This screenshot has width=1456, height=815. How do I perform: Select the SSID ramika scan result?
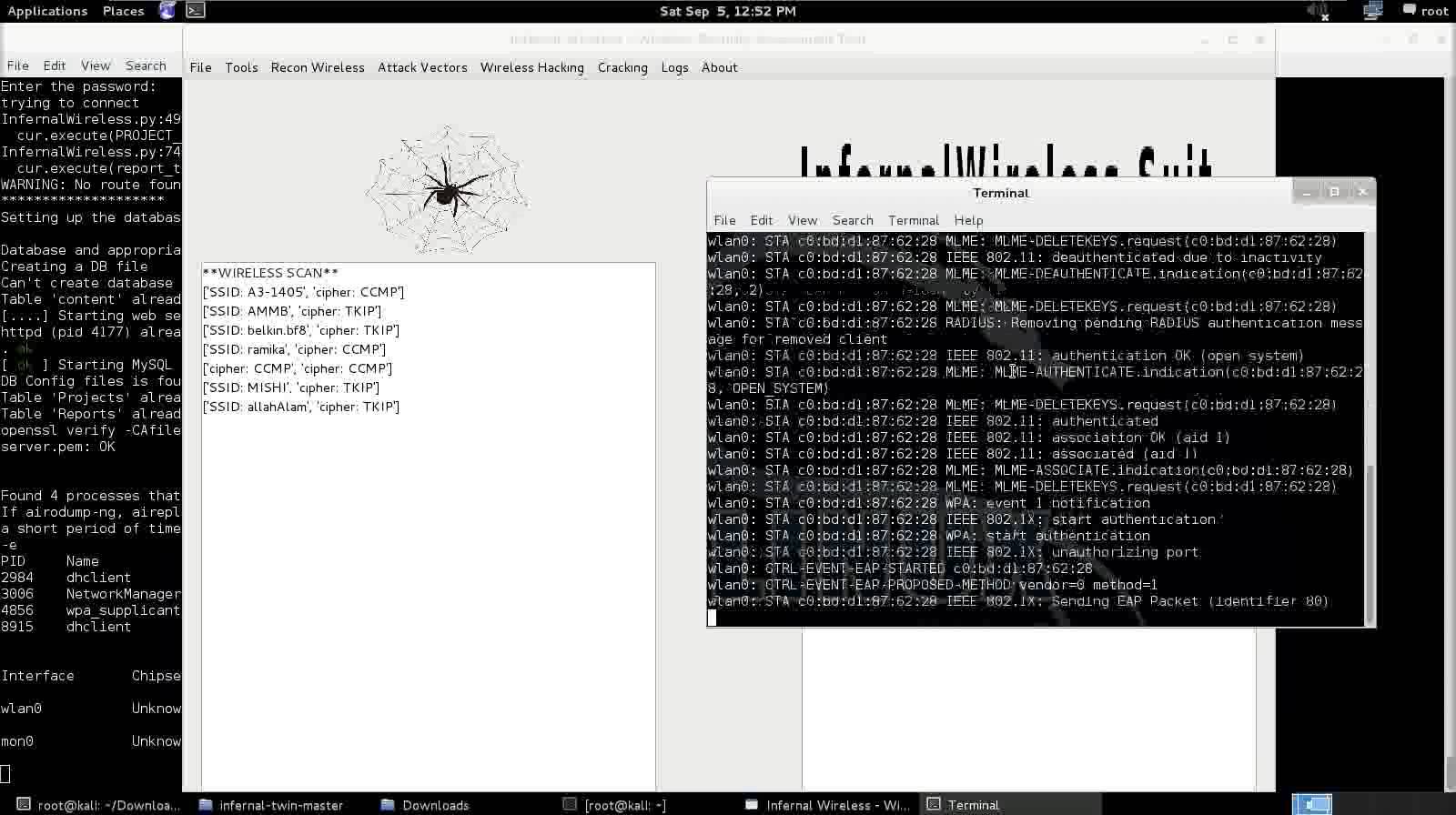294,349
